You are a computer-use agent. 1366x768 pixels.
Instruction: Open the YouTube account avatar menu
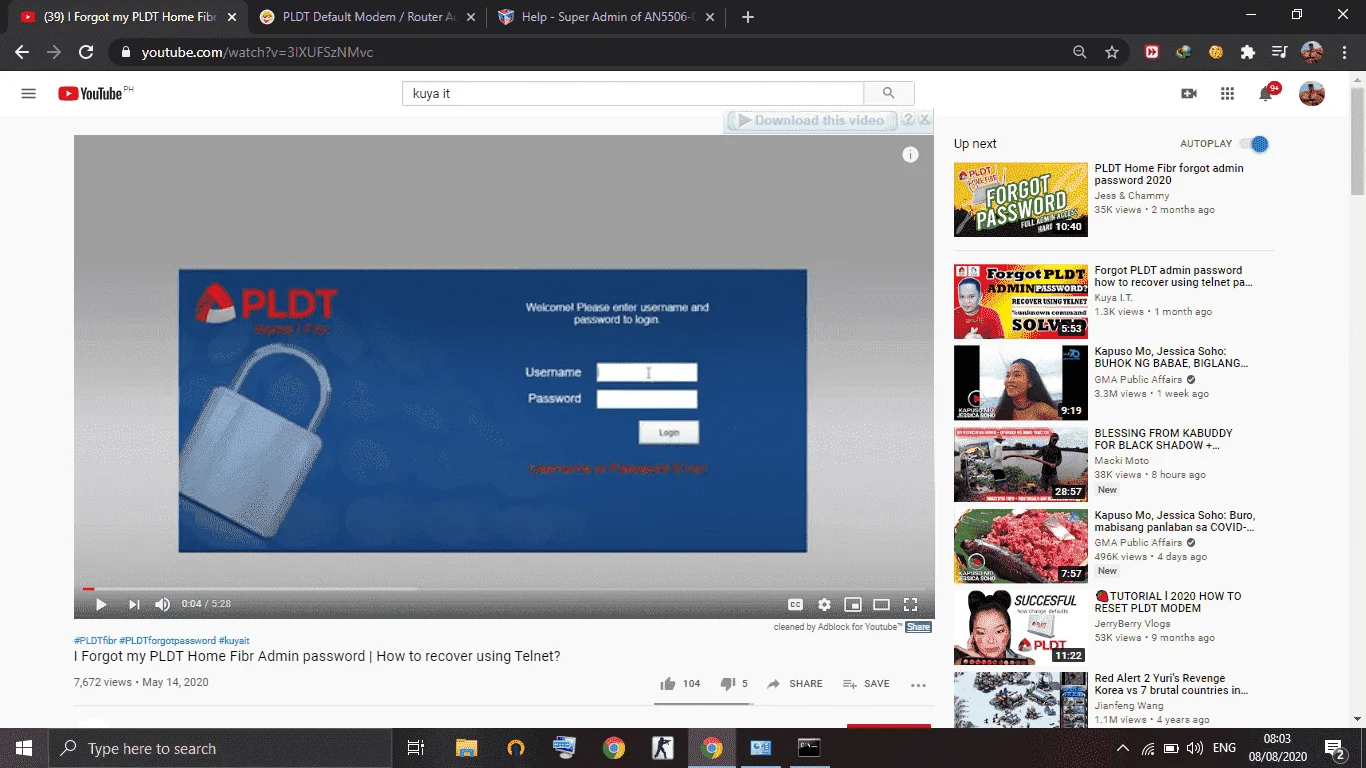pyautogui.click(x=1311, y=93)
